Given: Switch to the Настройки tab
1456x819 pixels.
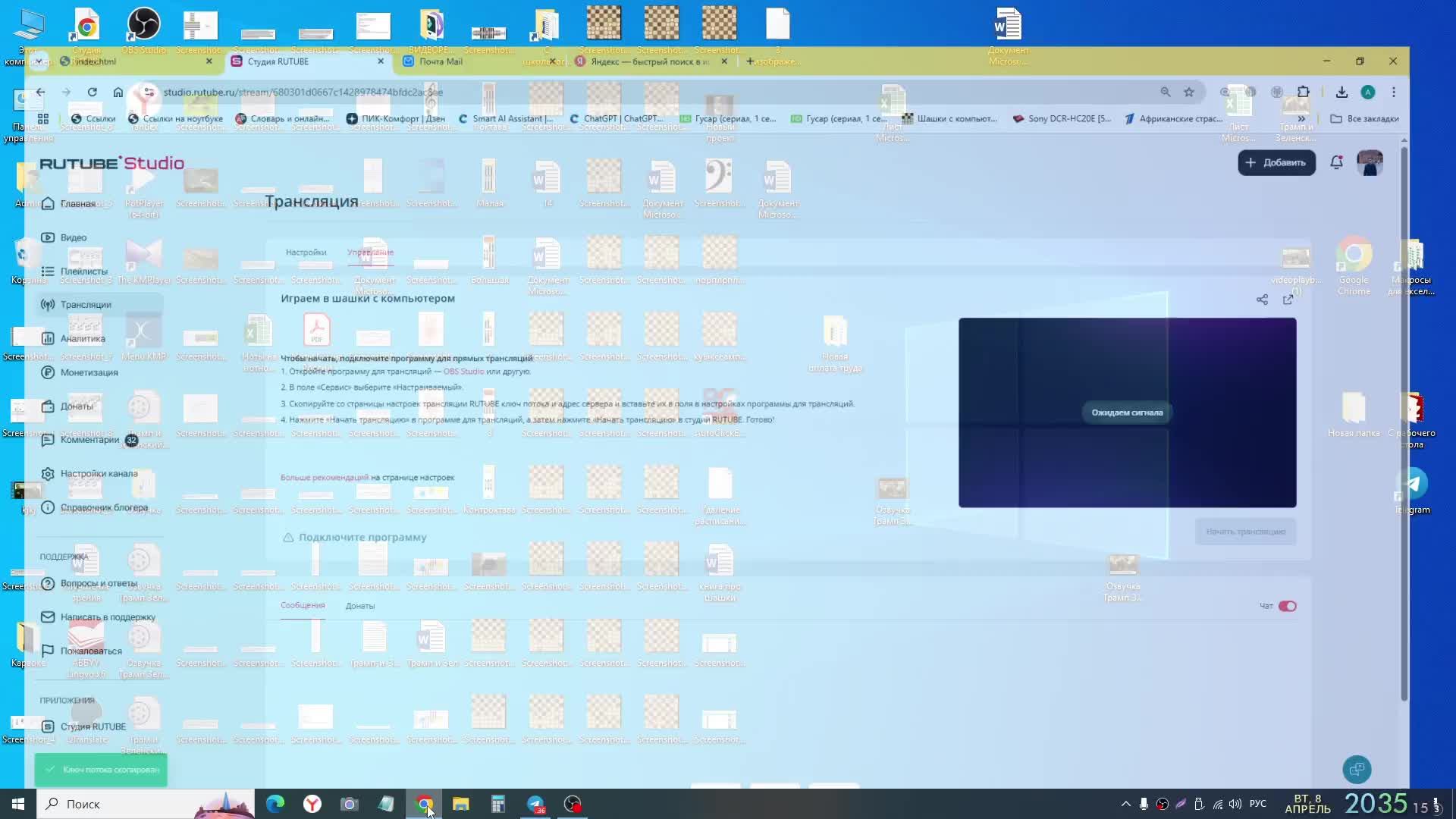Looking at the screenshot, I should tap(306, 252).
